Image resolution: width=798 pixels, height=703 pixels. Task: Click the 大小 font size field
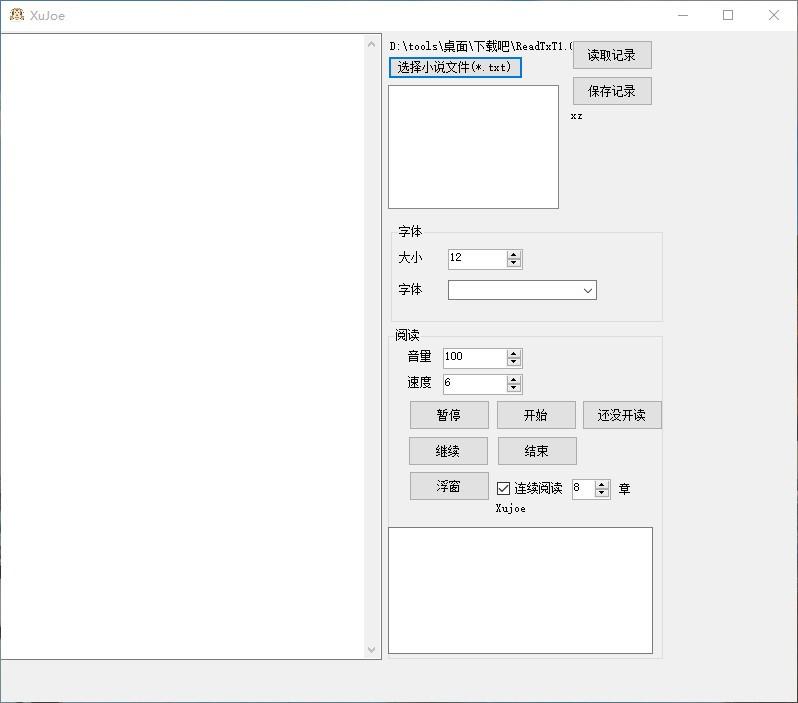coord(477,259)
